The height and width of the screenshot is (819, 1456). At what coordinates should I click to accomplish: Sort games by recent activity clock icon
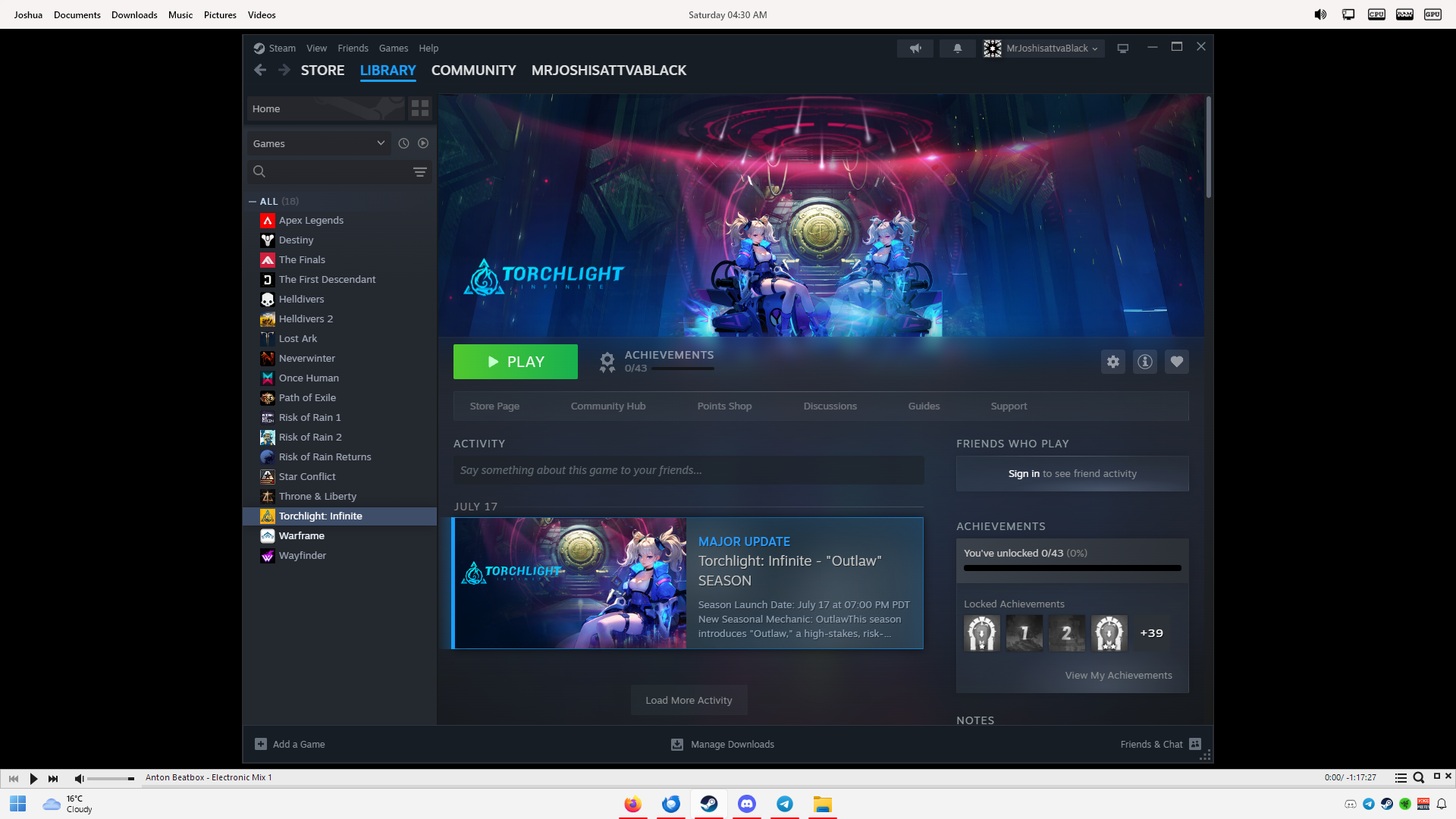403,143
